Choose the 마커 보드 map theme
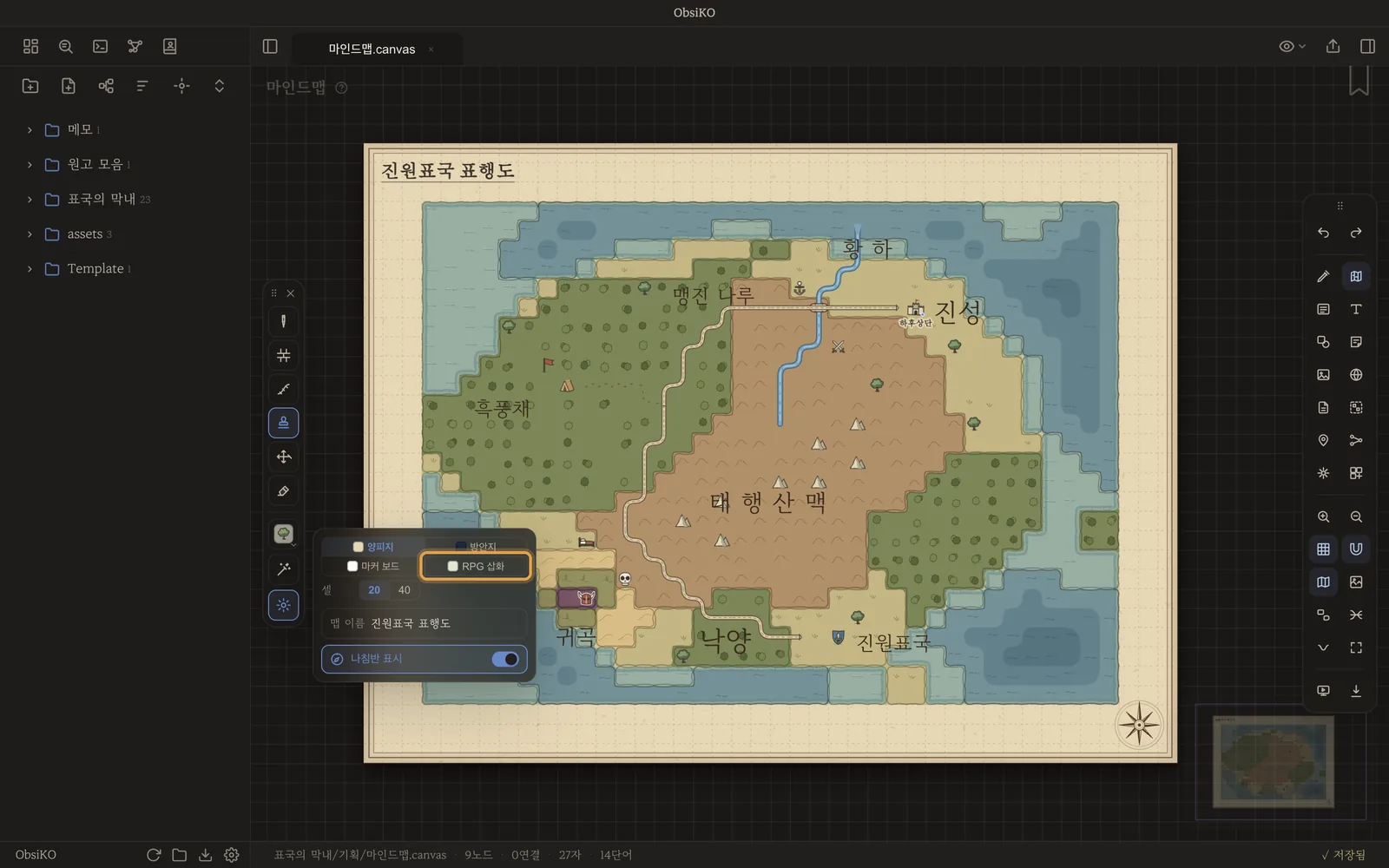Image resolution: width=1389 pixels, height=868 pixels. tap(373, 566)
